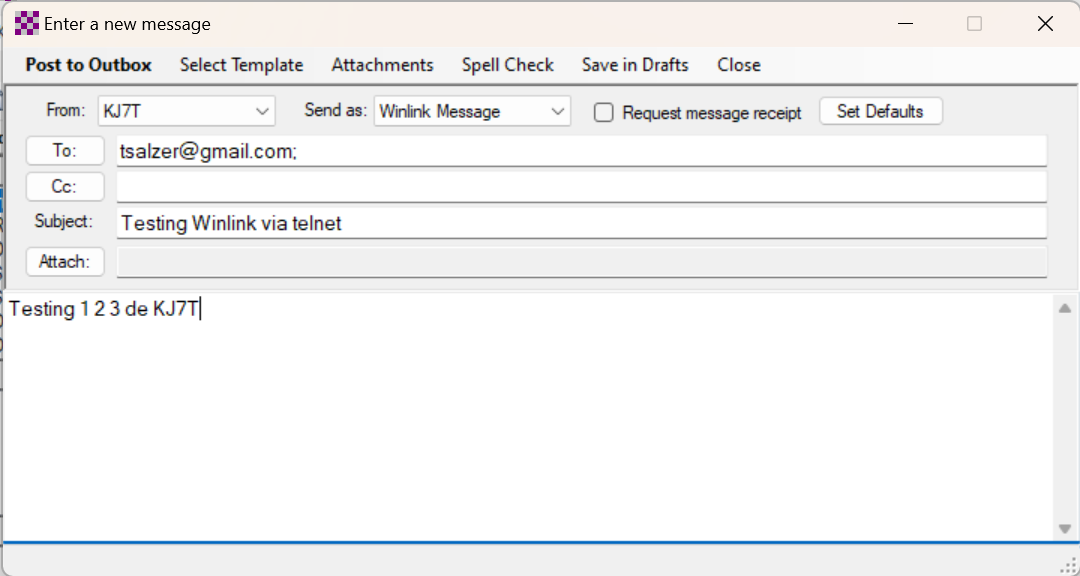Click the message body scroll up arrow
The image size is (1080, 576).
(x=1065, y=308)
